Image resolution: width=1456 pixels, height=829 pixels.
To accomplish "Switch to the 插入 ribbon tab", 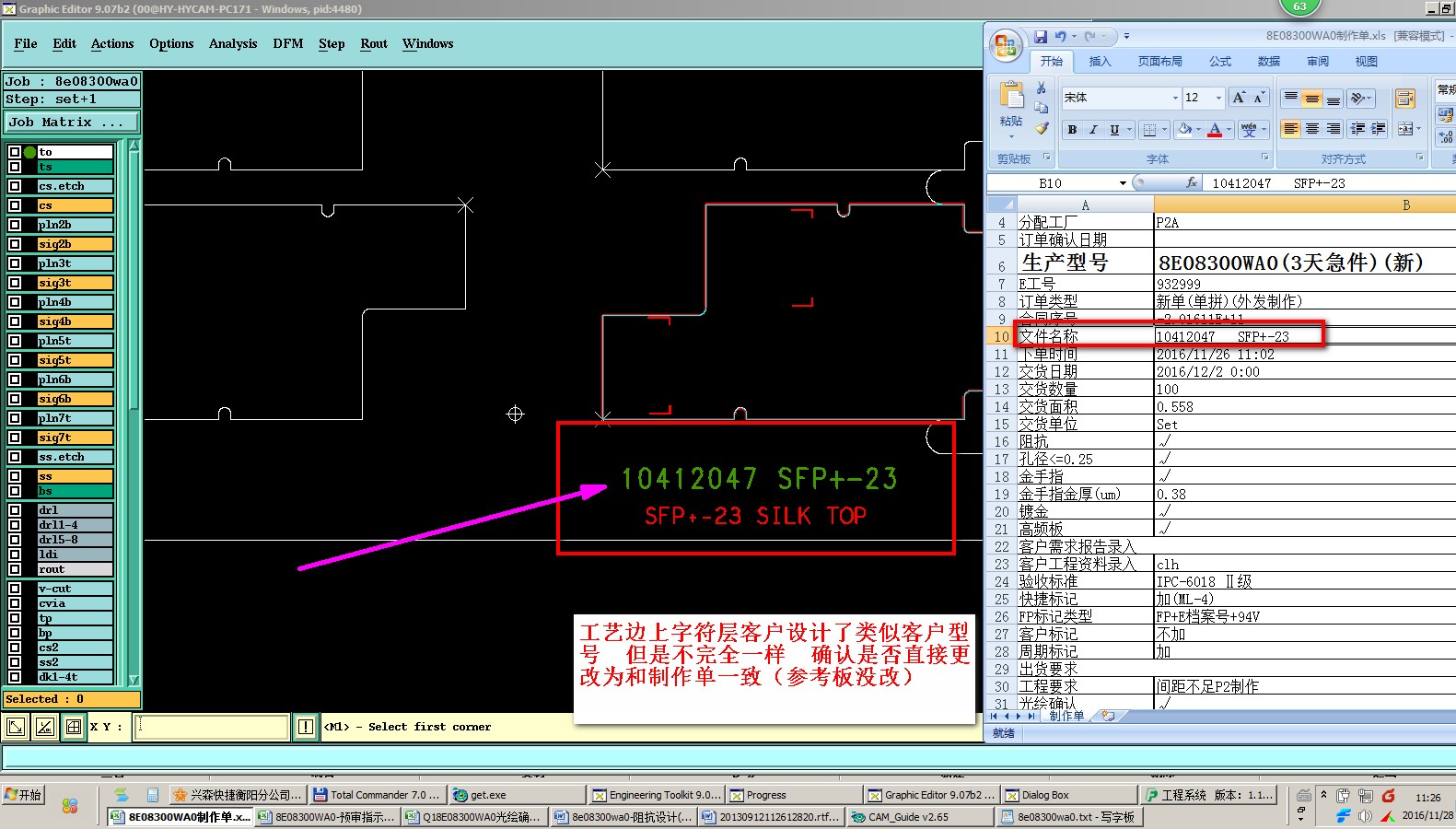I will click(x=1100, y=62).
